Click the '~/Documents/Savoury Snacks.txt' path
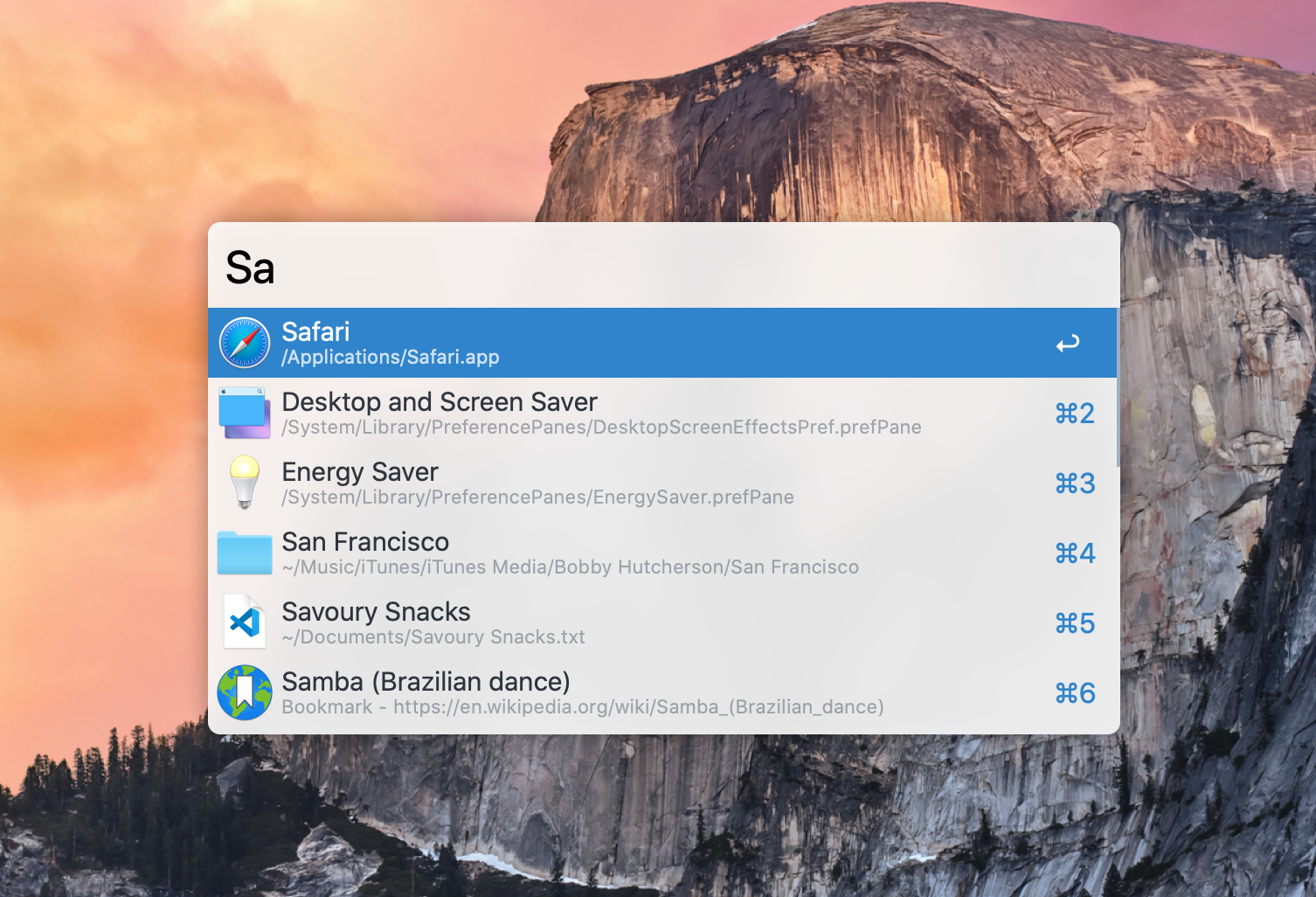The width and height of the screenshot is (1316, 897). coord(433,636)
